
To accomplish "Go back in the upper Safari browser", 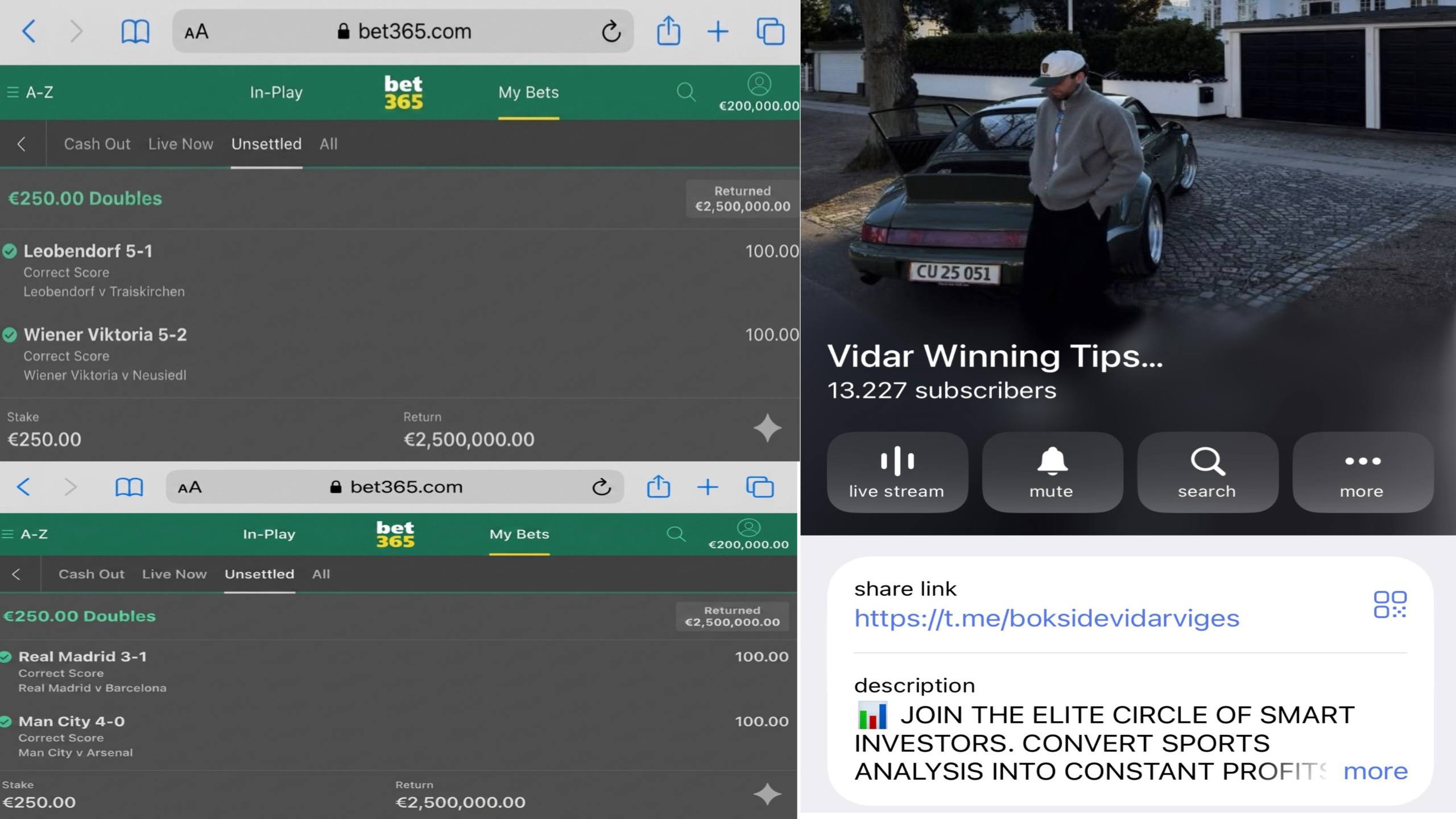I will 29,31.
